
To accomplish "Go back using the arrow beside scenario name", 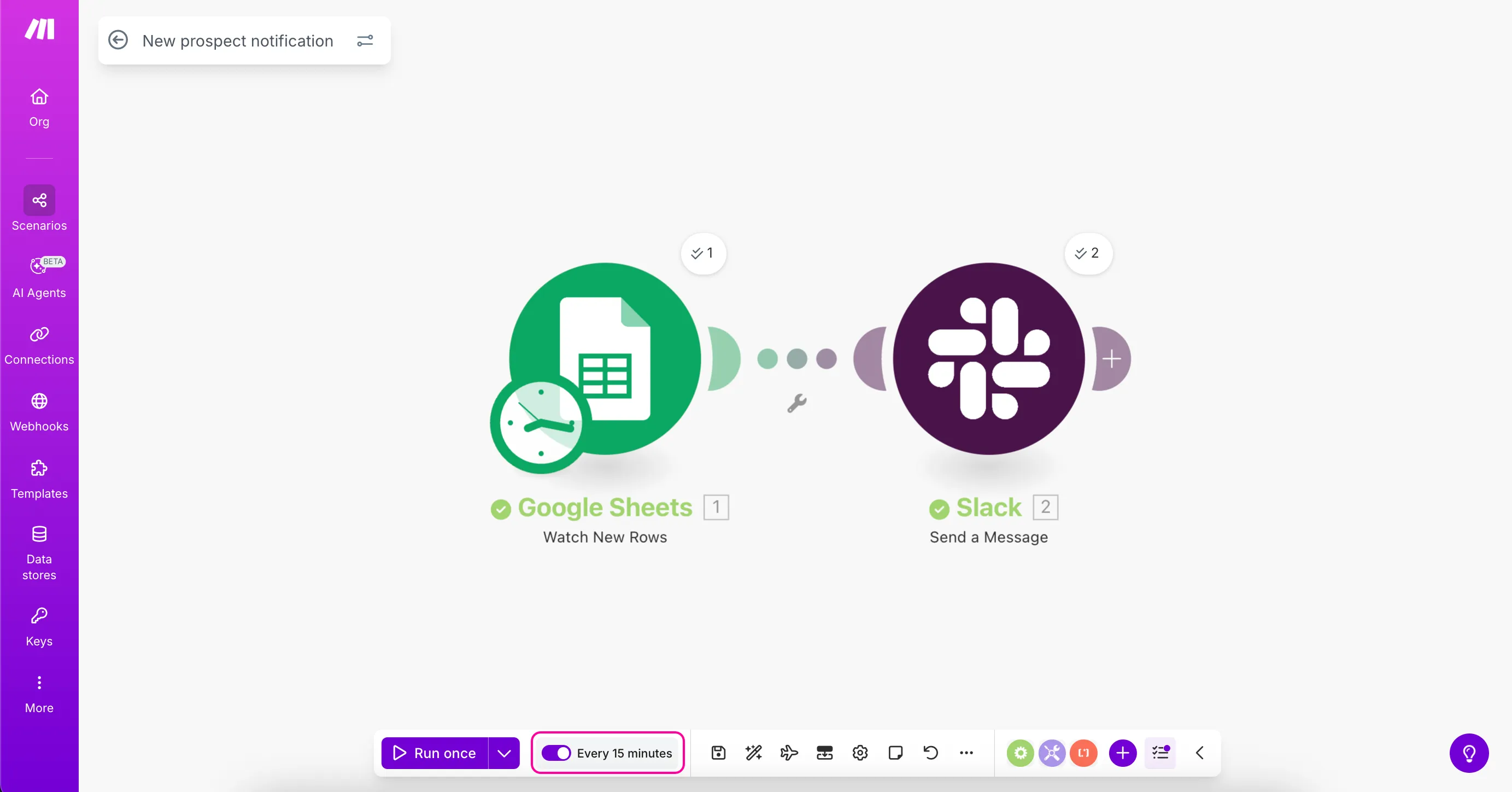I will pyautogui.click(x=118, y=40).
